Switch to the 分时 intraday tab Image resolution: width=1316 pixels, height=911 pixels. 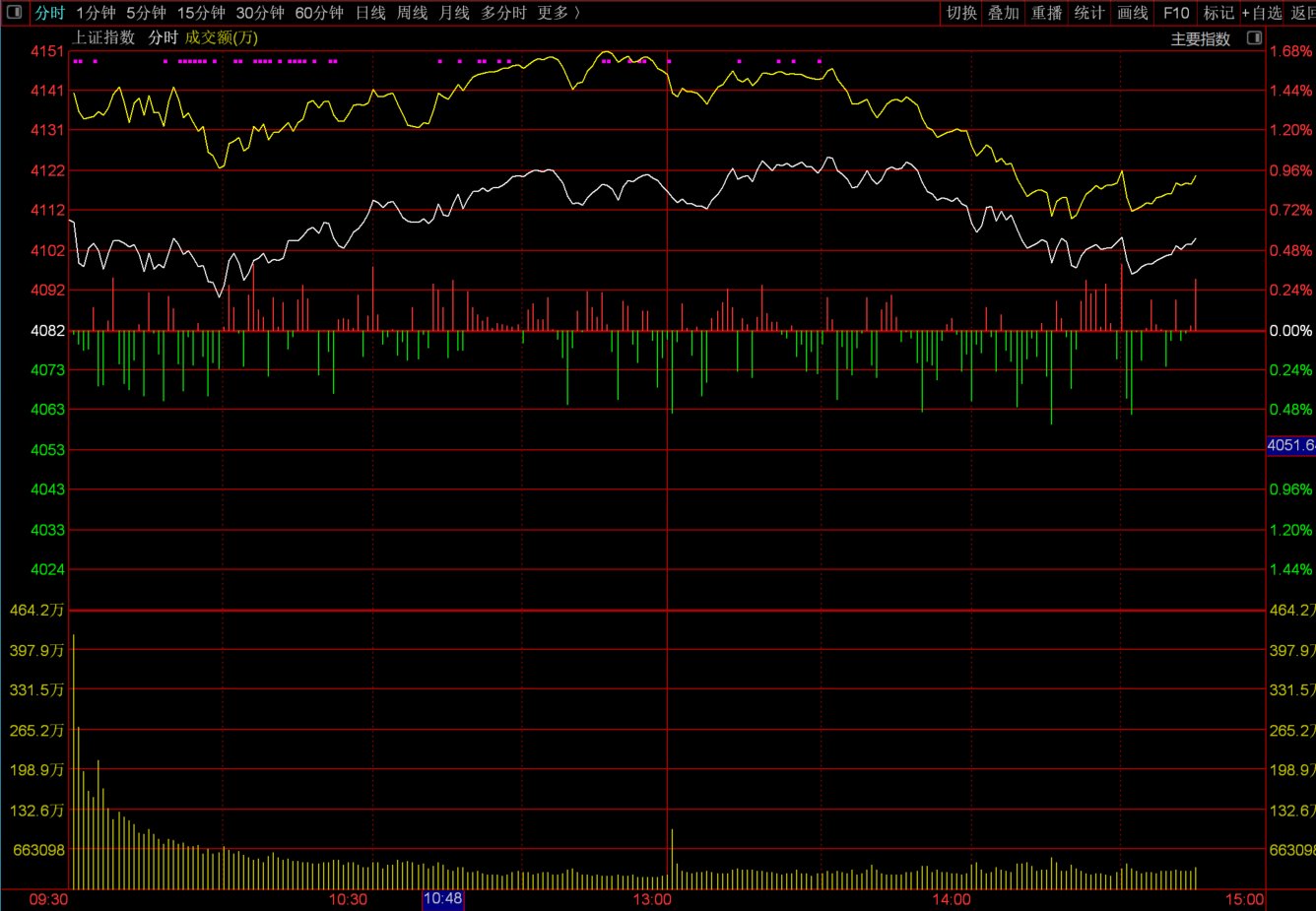click(x=49, y=13)
